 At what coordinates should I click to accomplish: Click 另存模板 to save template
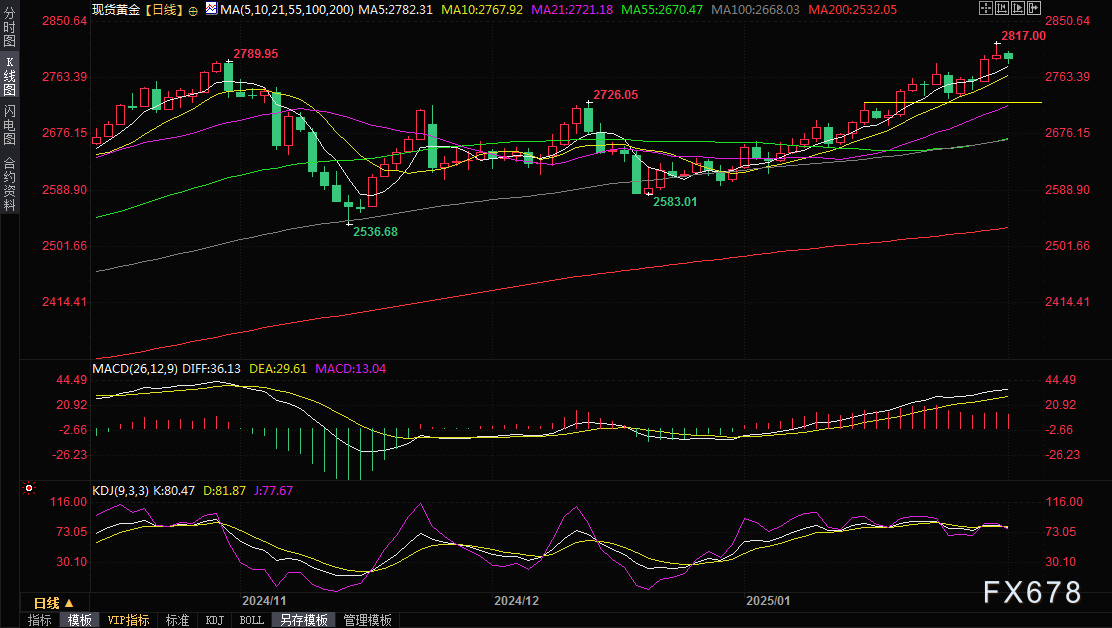click(x=303, y=620)
